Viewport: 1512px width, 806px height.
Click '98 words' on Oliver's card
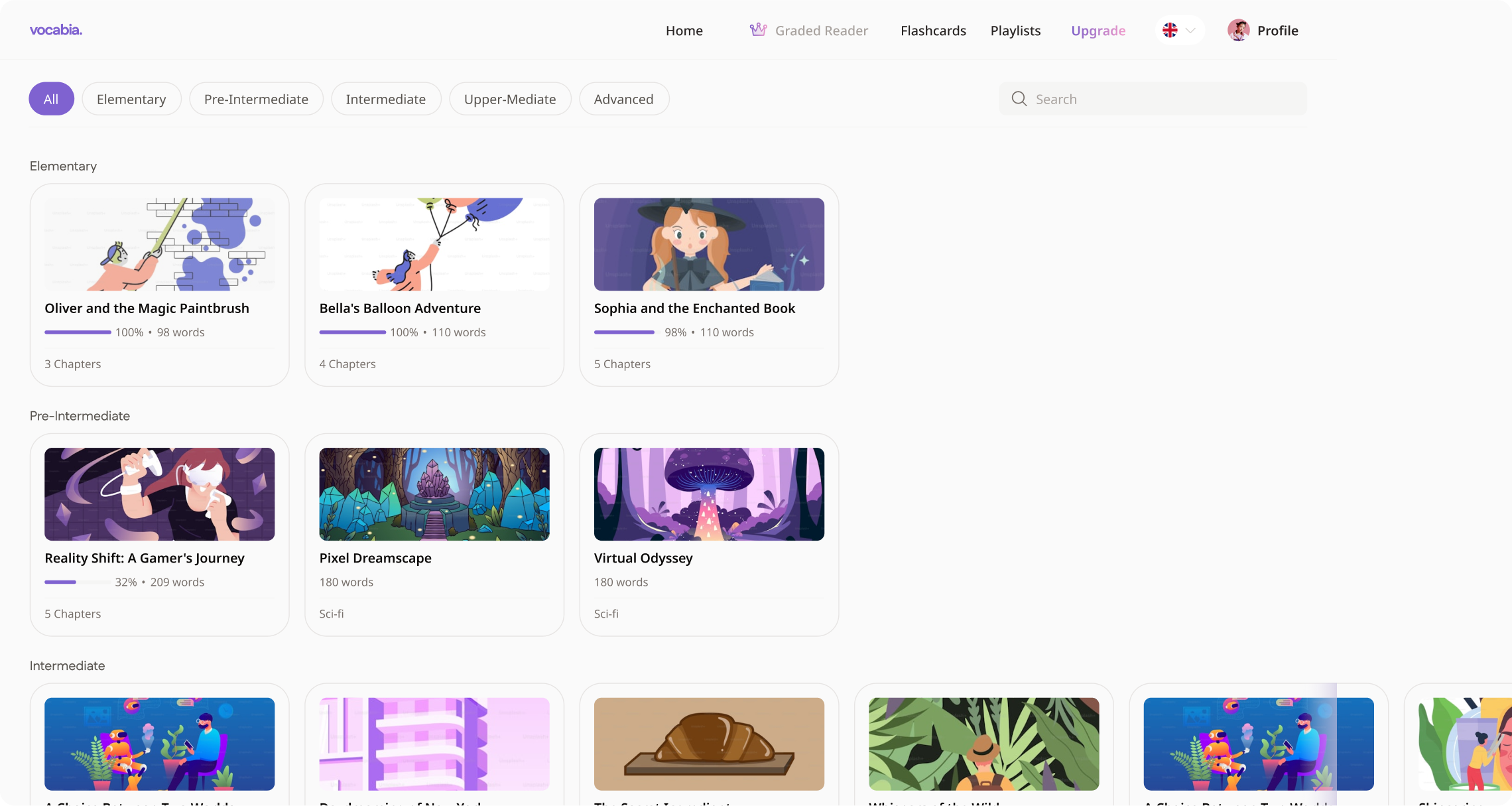tap(180, 332)
